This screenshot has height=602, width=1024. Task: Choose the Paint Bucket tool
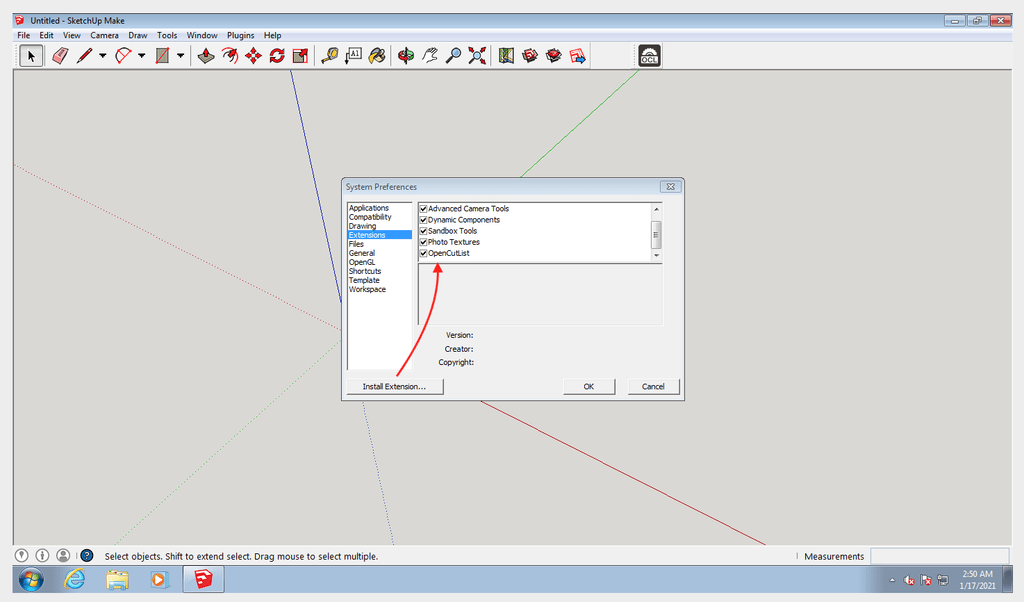tap(377, 56)
